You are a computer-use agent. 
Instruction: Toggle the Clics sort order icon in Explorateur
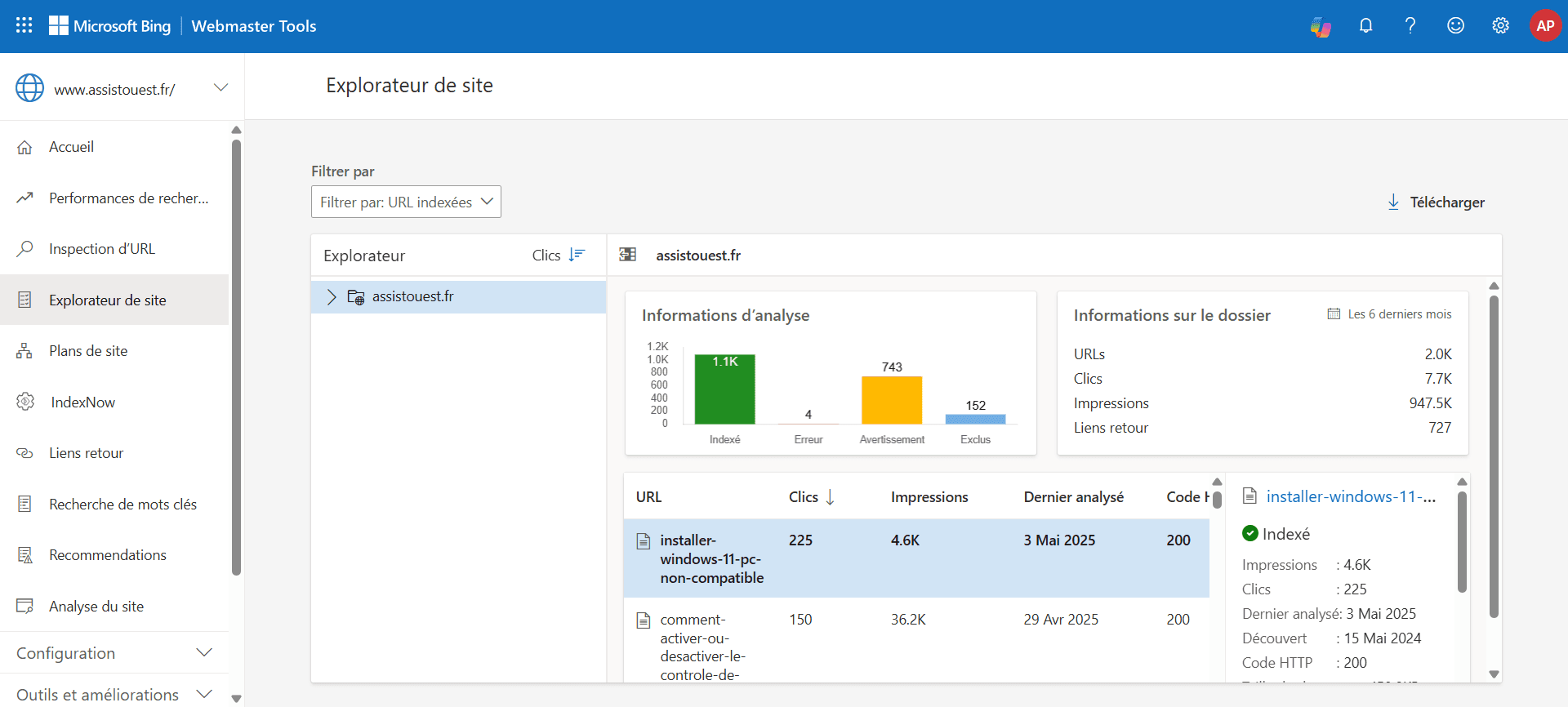577,256
